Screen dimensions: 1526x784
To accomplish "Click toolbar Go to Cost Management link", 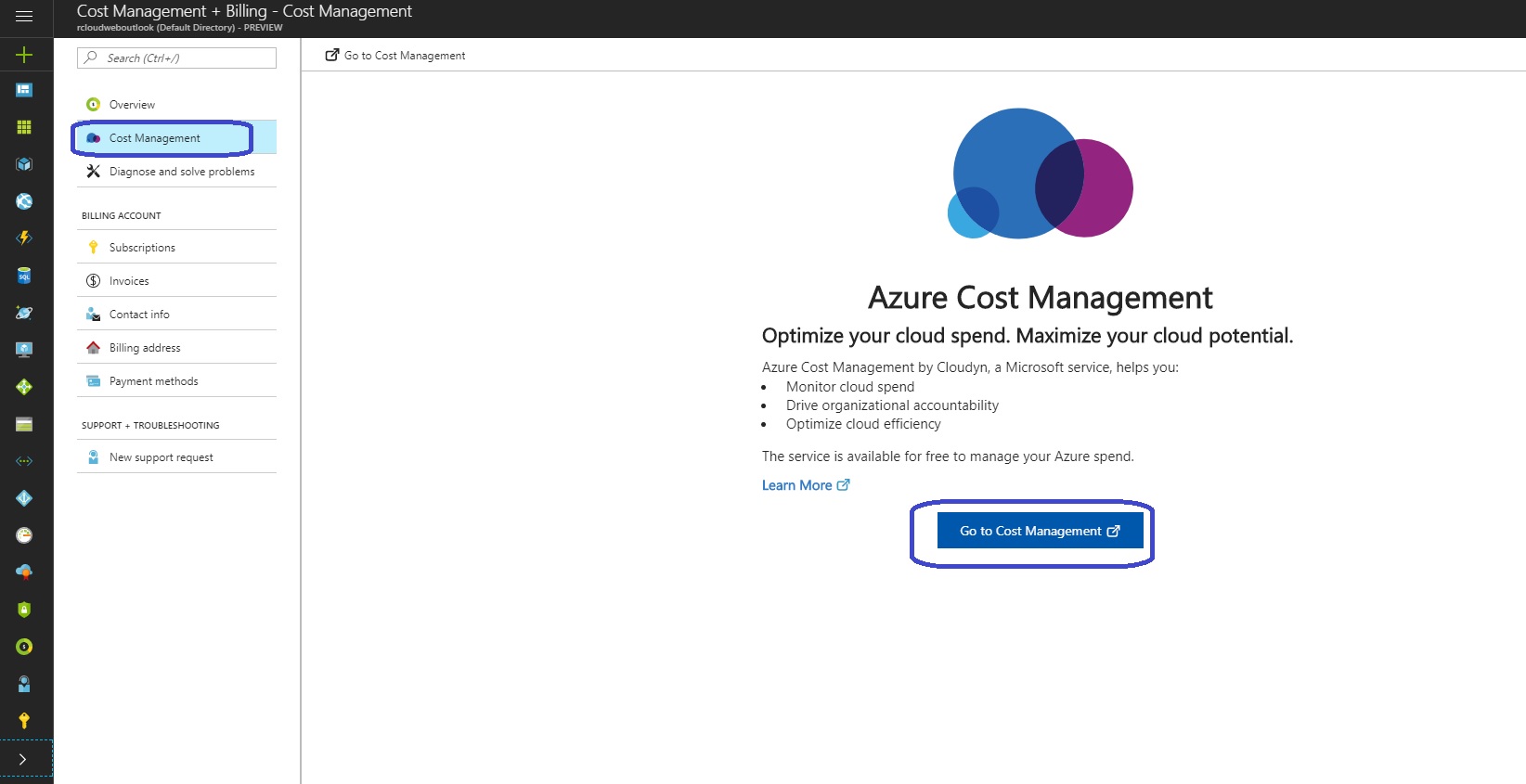I will 395,56.
